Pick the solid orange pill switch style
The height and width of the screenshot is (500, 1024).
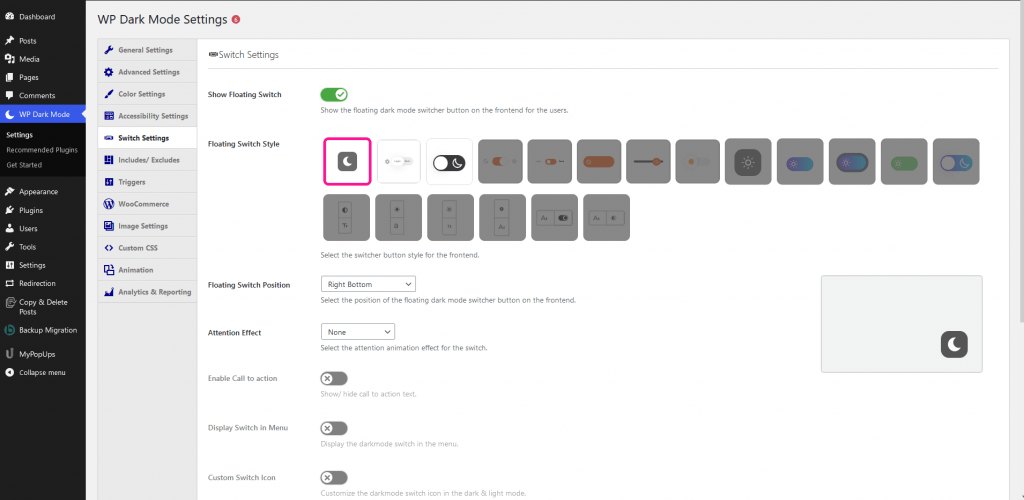pyautogui.click(x=599, y=161)
